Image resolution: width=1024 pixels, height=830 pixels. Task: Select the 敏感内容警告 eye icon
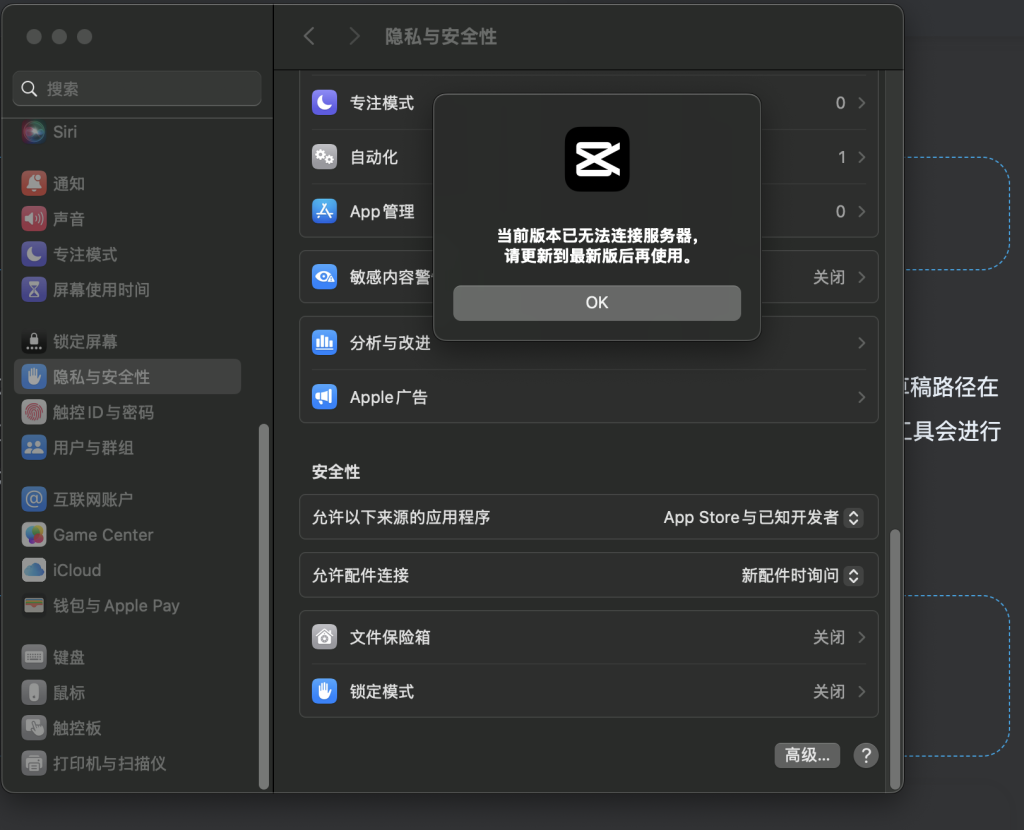tap(323, 277)
